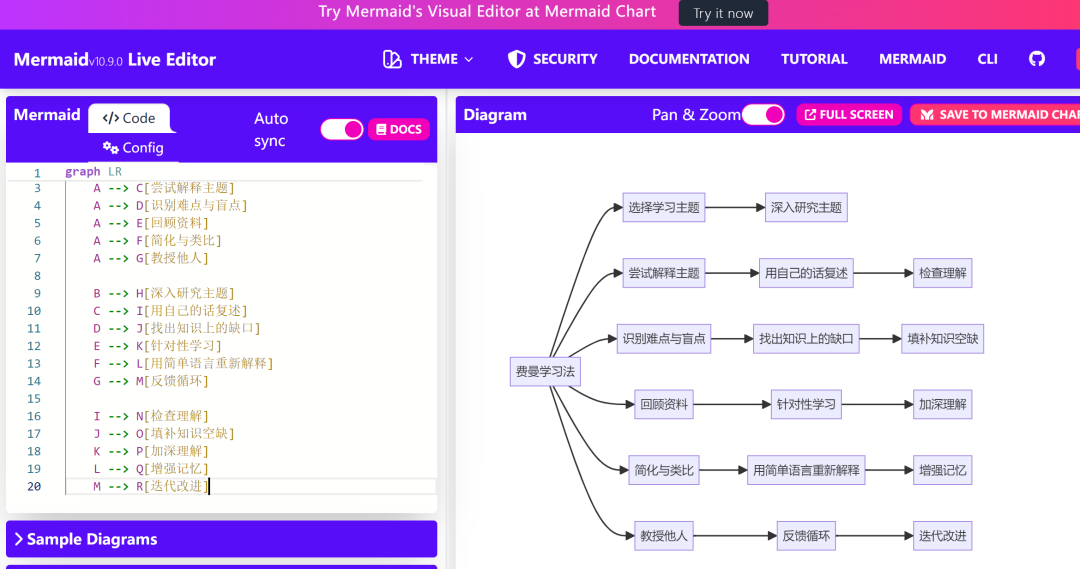Select the 深入研究主题 diagram node
The width and height of the screenshot is (1080, 569).
coord(806,207)
